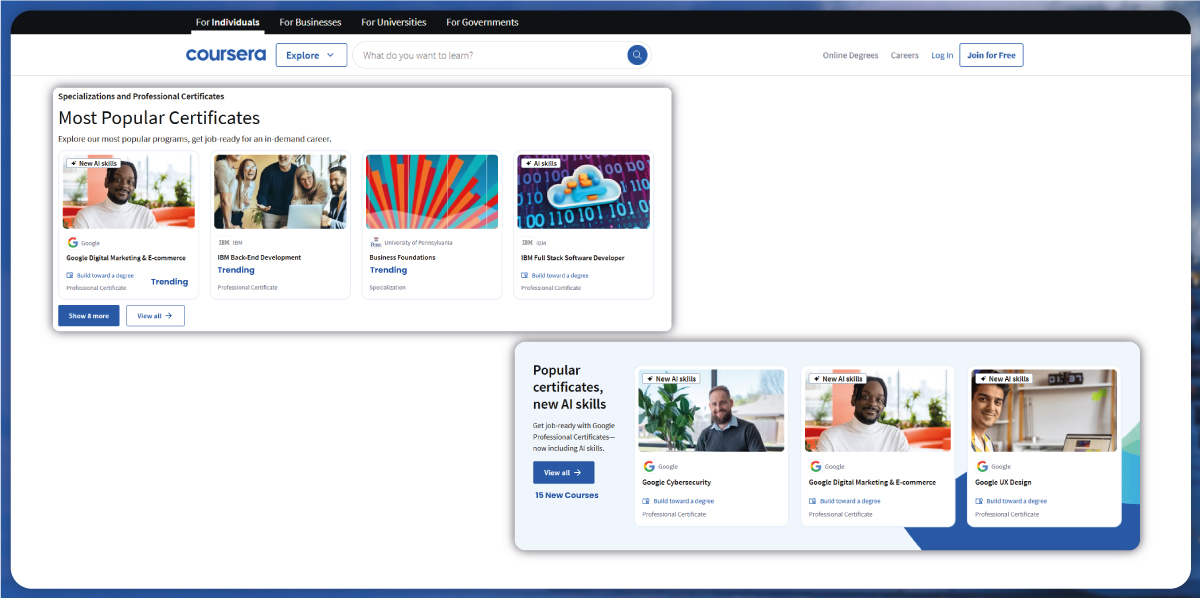Open the Business Foundations title

coord(402,257)
